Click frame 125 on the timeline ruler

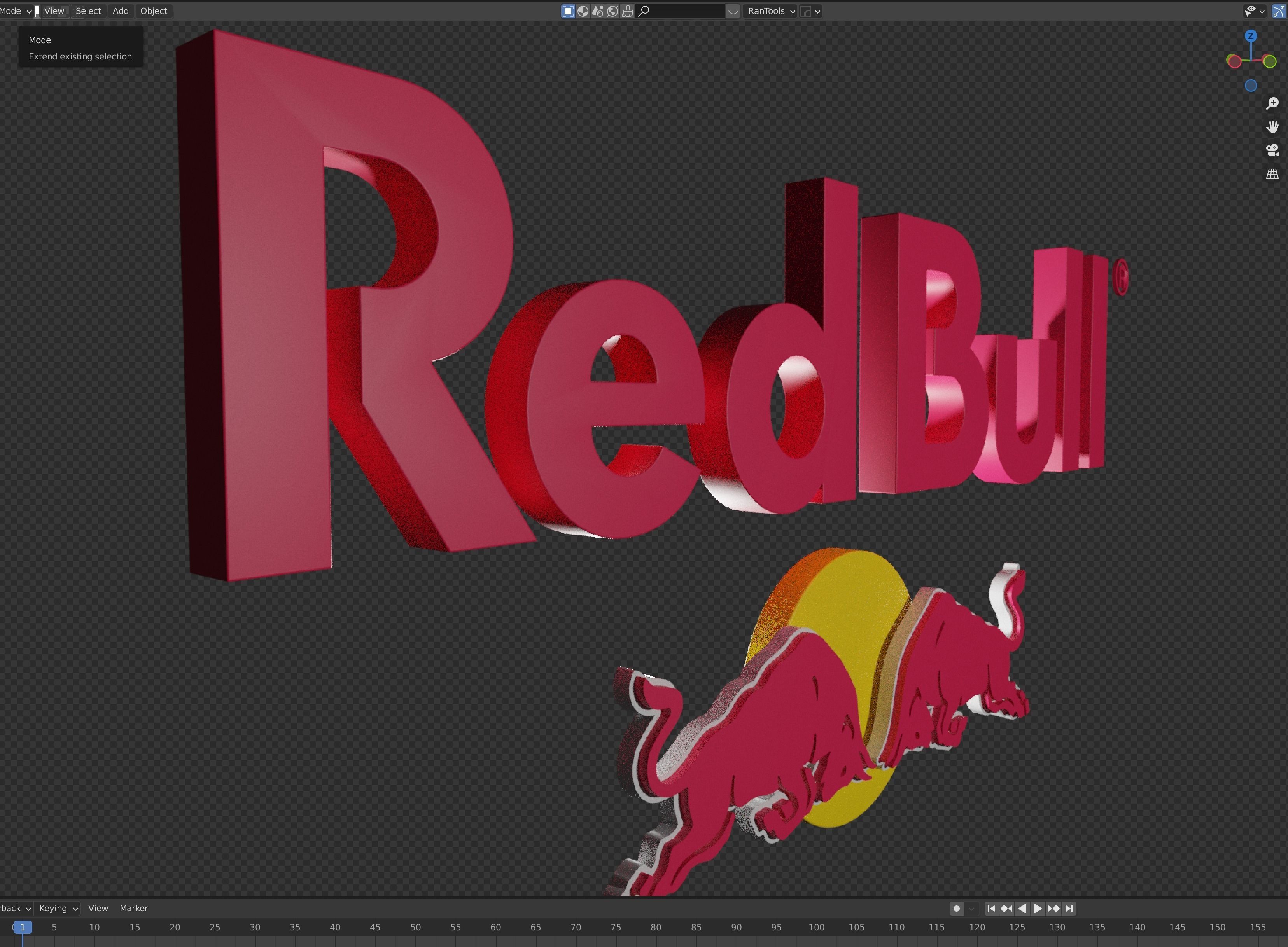pos(1017,927)
